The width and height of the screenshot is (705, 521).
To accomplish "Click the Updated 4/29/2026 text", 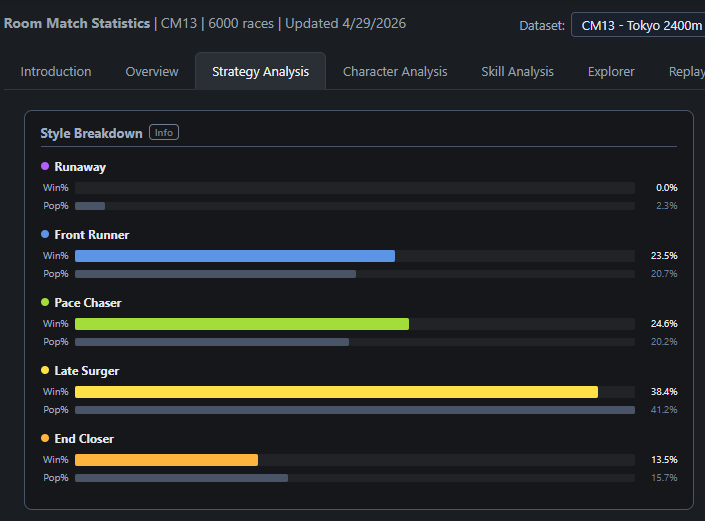I will coord(345,23).
